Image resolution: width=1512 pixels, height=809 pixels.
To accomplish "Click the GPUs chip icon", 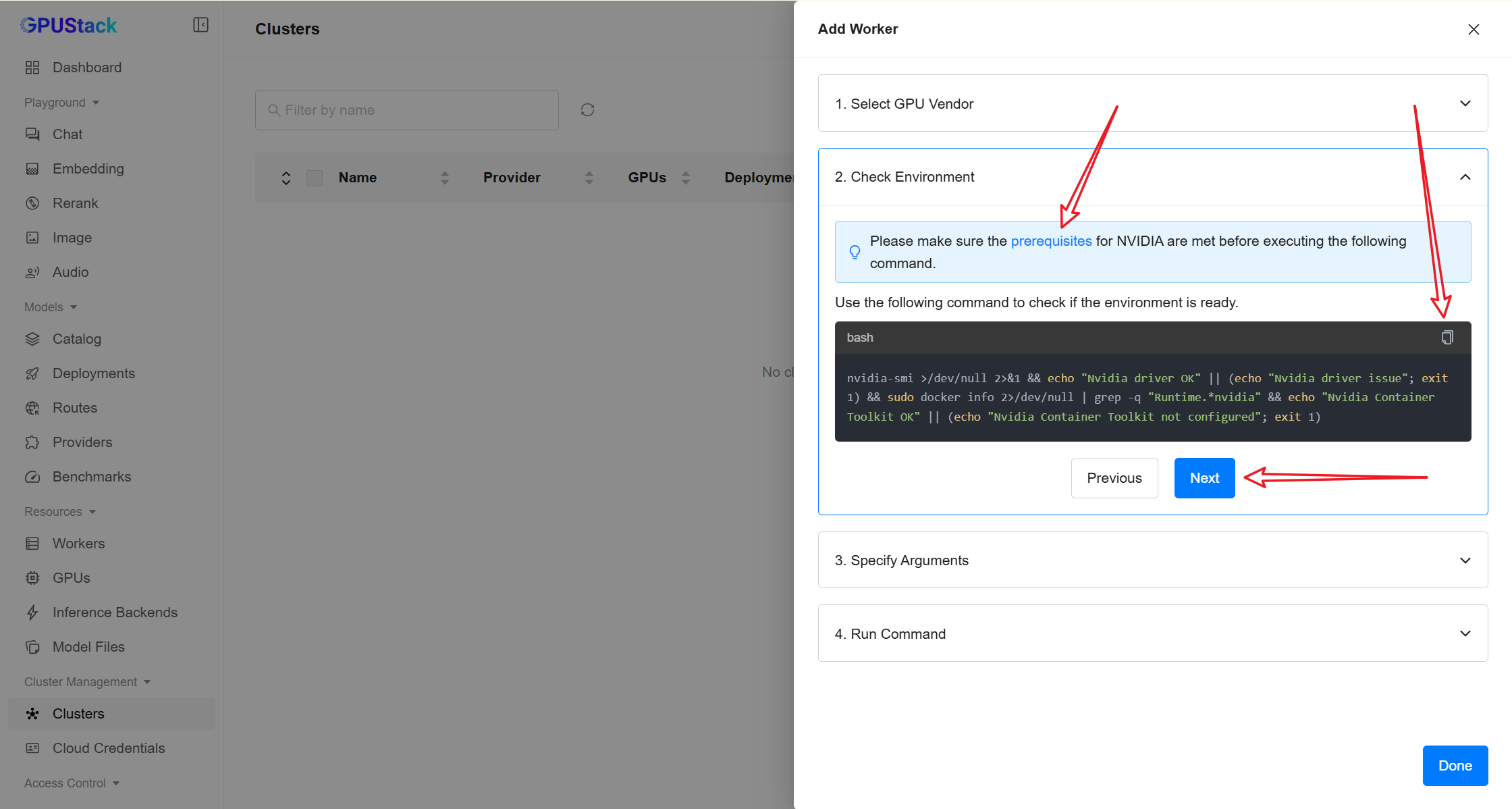I will [x=32, y=578].
